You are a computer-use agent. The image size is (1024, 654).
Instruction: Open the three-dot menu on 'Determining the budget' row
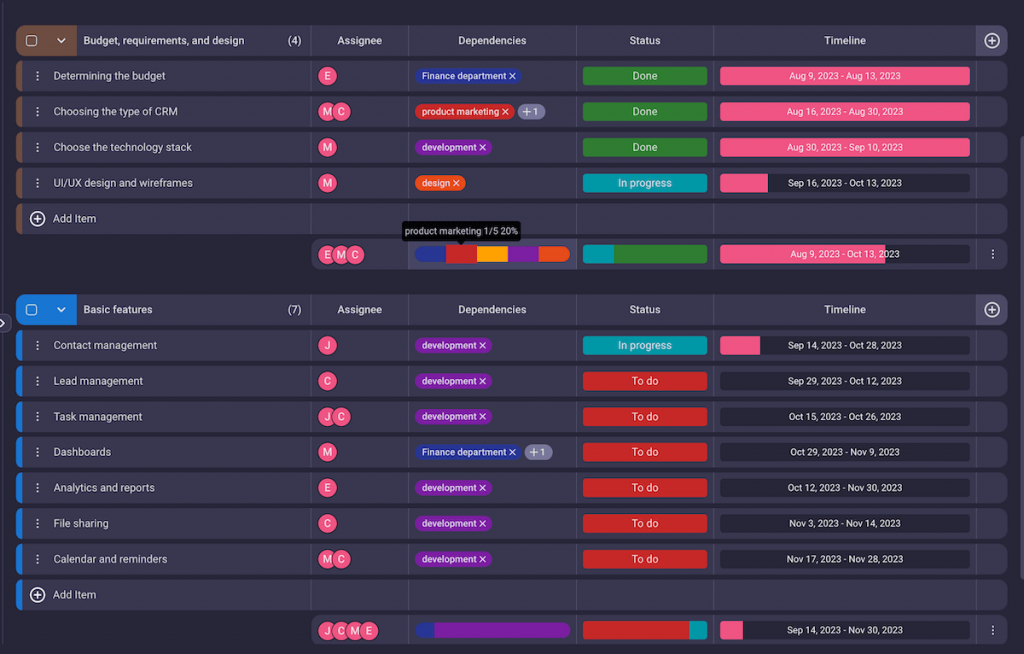[37, 75]
